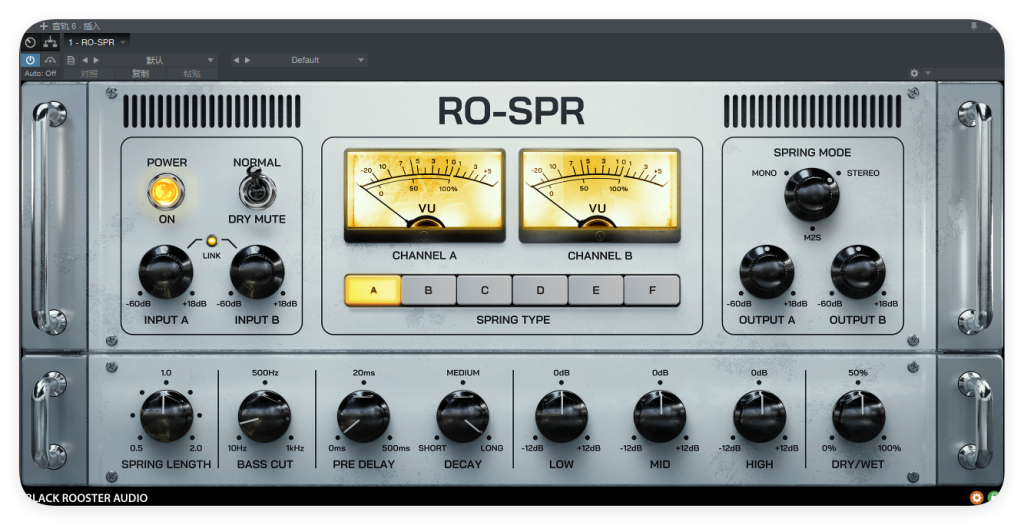The width and height of the screenshot is (1024, 525).
Task: Click the 50% Dry/Wet value label
Action: (857, 373)
